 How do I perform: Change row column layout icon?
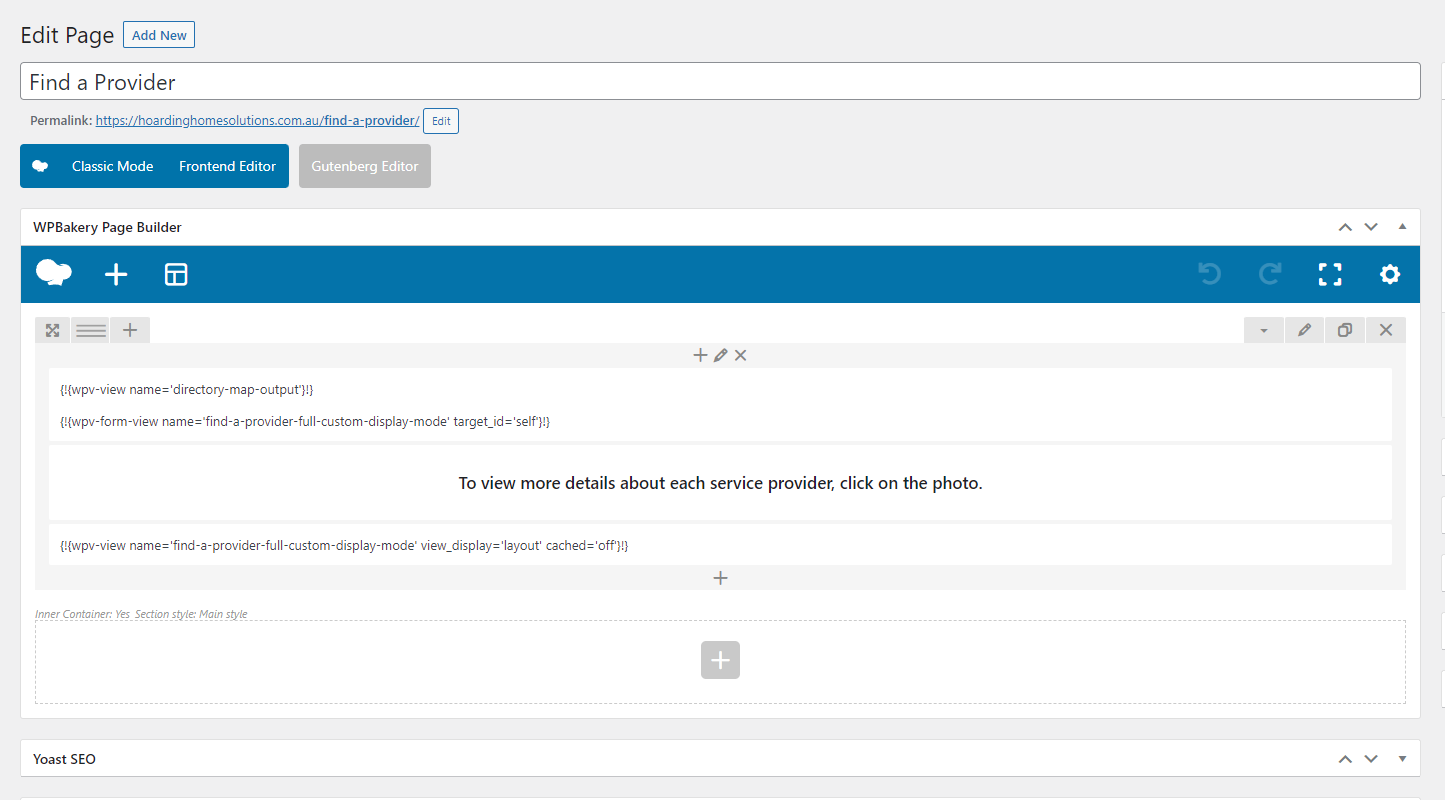91,330
